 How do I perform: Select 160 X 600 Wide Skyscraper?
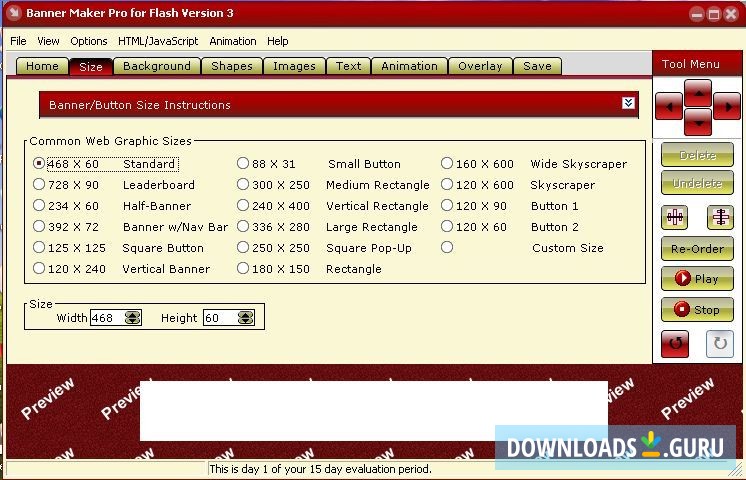click(534, 164)
